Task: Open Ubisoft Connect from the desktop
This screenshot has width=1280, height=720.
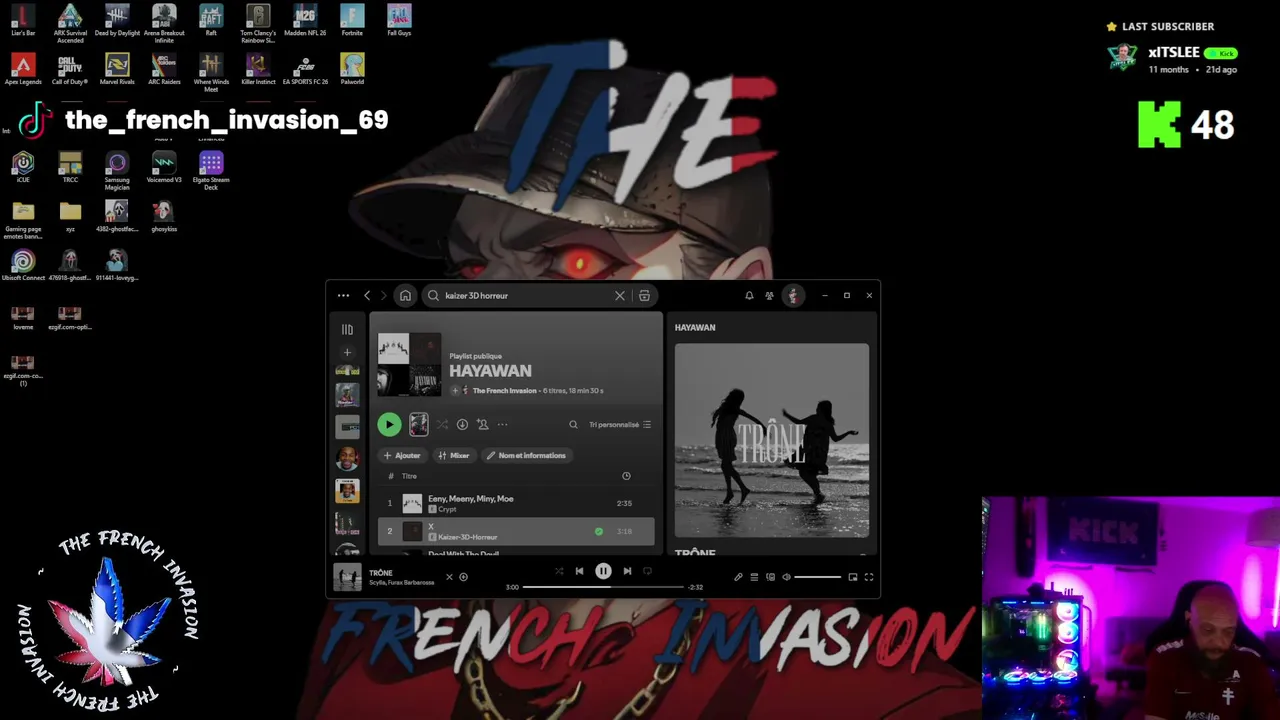Action: 23,265
